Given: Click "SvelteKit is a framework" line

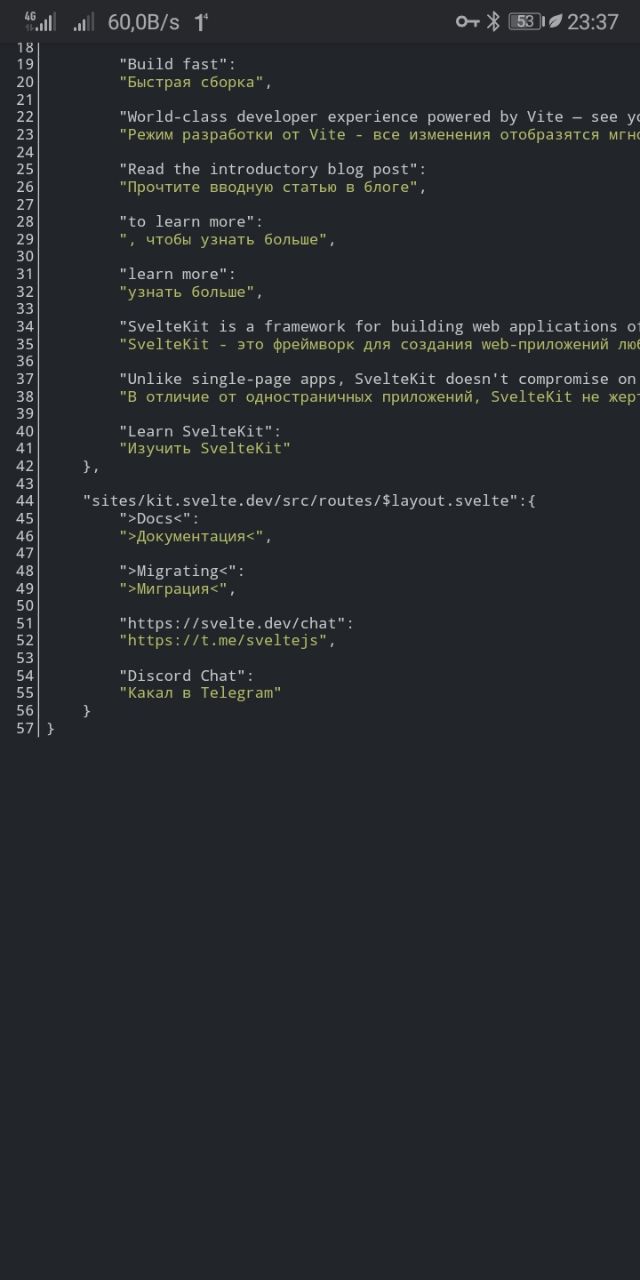Looking at the screenshot, I should [379, 326].
